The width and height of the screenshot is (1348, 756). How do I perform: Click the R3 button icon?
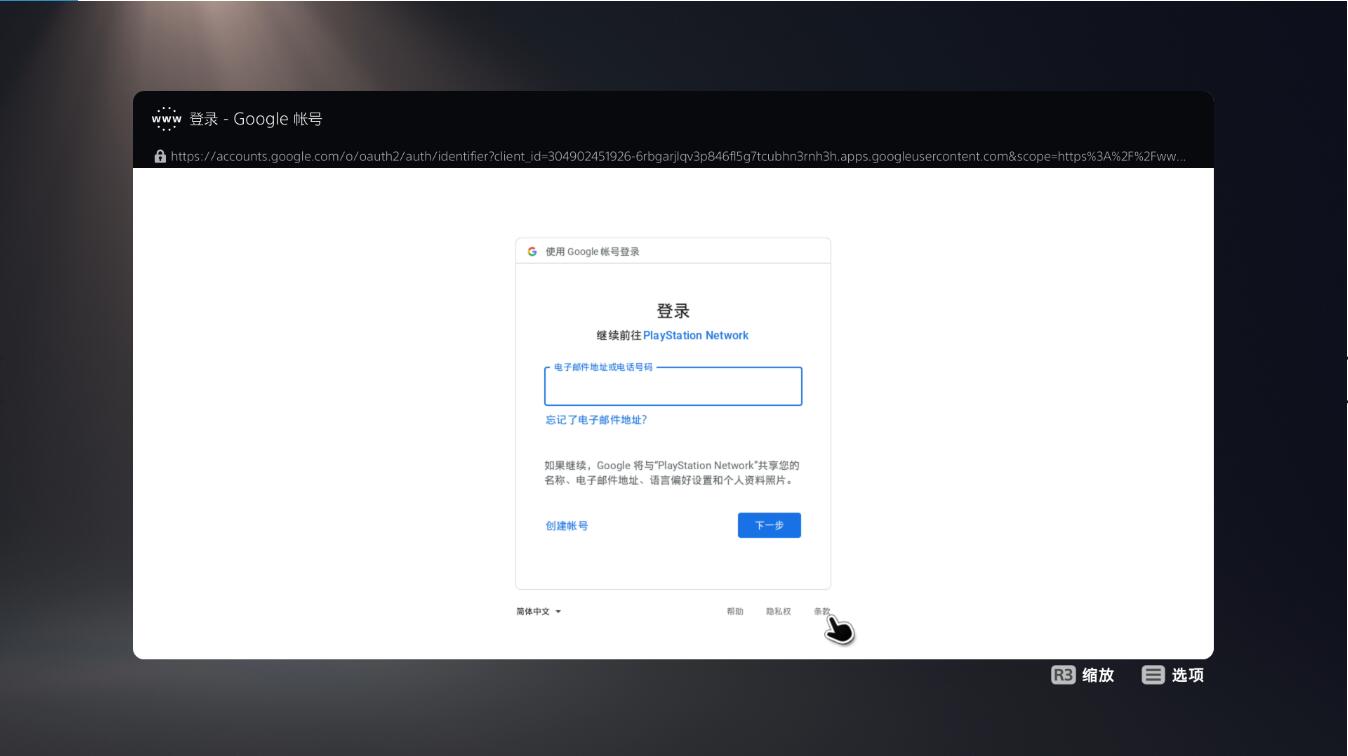click(1062, 675)
